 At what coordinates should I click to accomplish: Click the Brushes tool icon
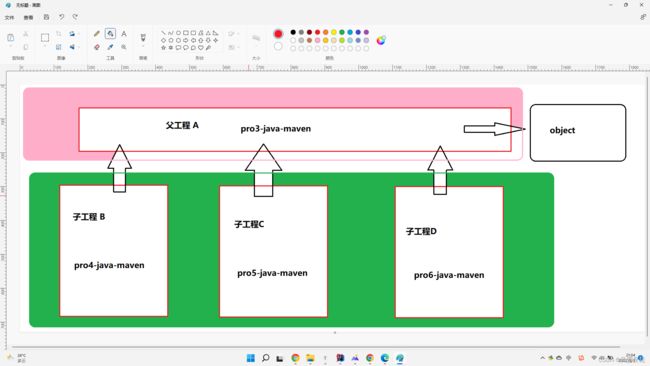[x=143, y=37]
